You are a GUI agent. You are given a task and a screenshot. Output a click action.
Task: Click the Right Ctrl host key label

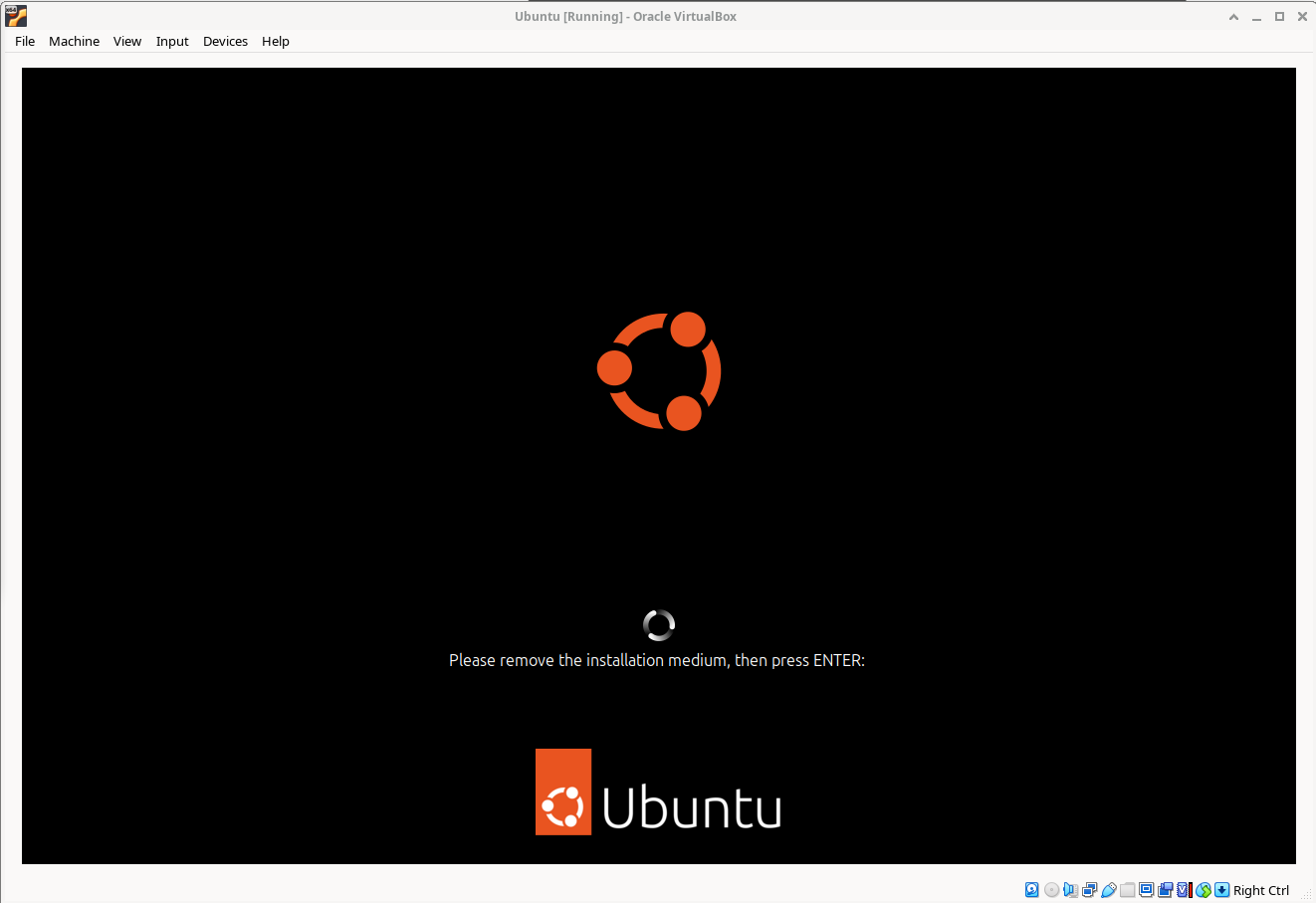[x=1260, y=890]
